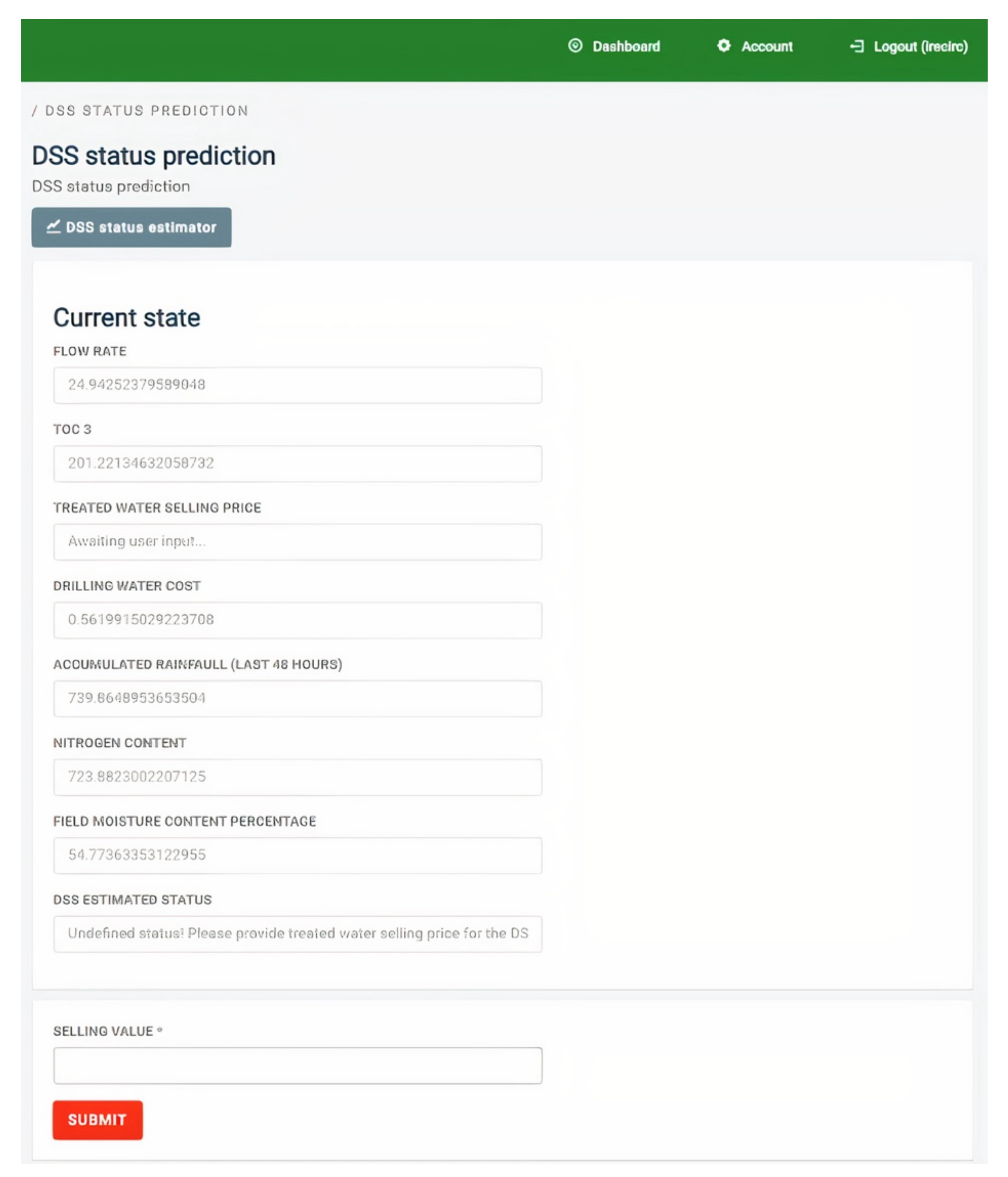Open the Dashboard menu item
The height and width of the screenshot is (1177, 1008).
pyautogui.click(x=625, y=47)
